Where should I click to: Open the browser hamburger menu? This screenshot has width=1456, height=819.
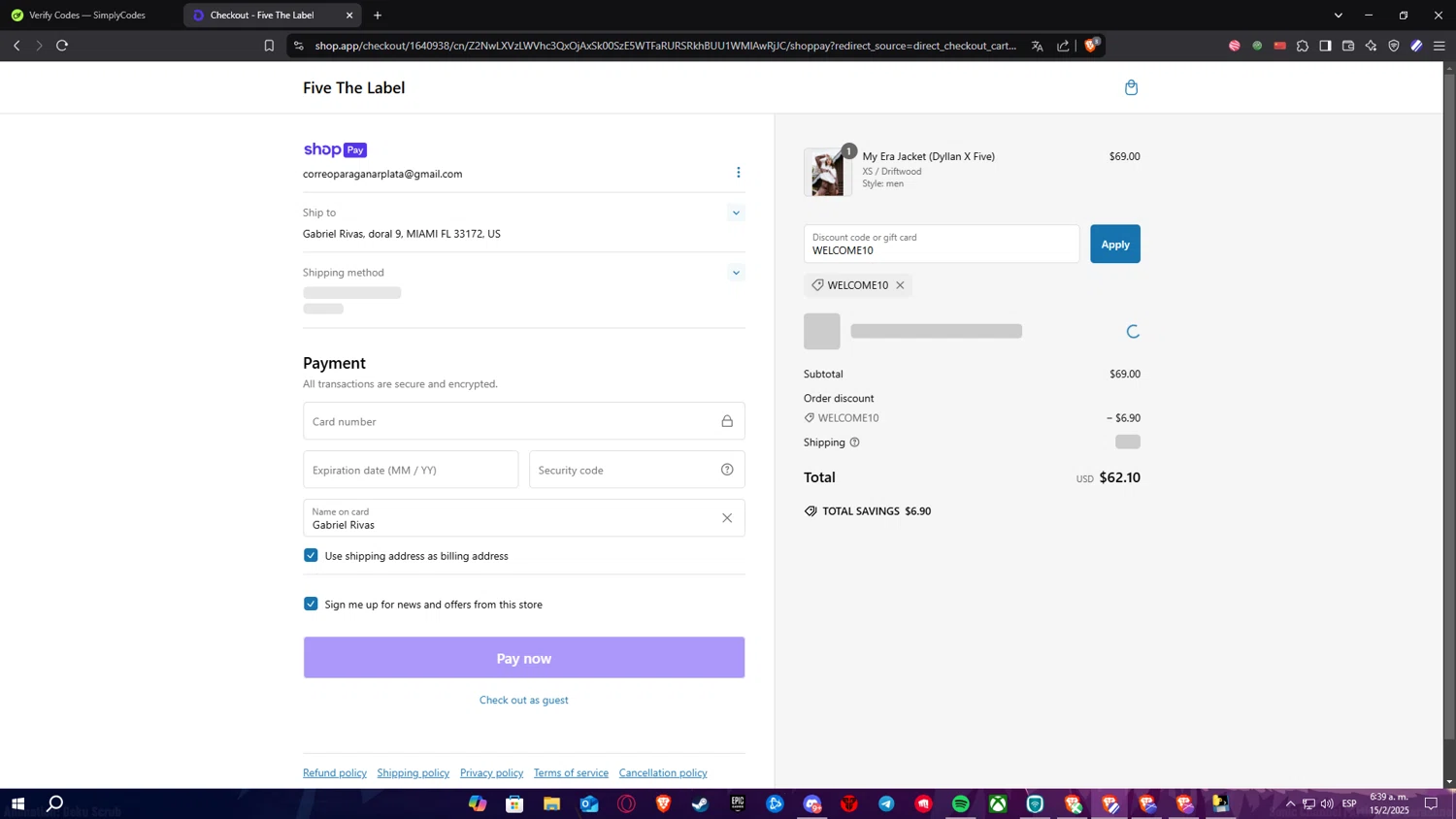[1439, 46]
